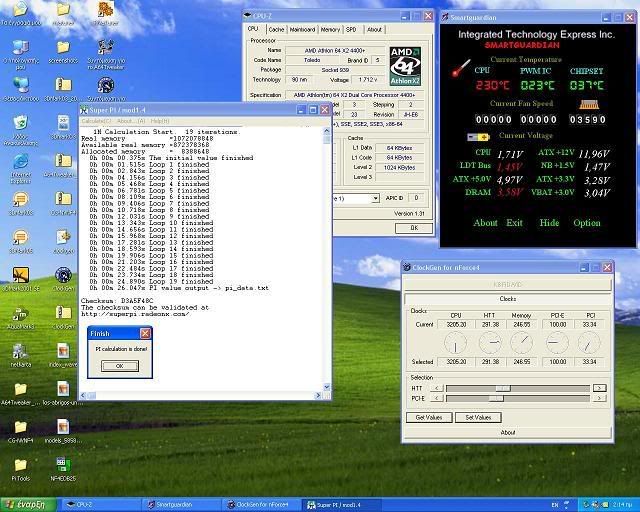Select the index_wave file on desktop
Screen dimensions: 640x512
click(63, 351)
